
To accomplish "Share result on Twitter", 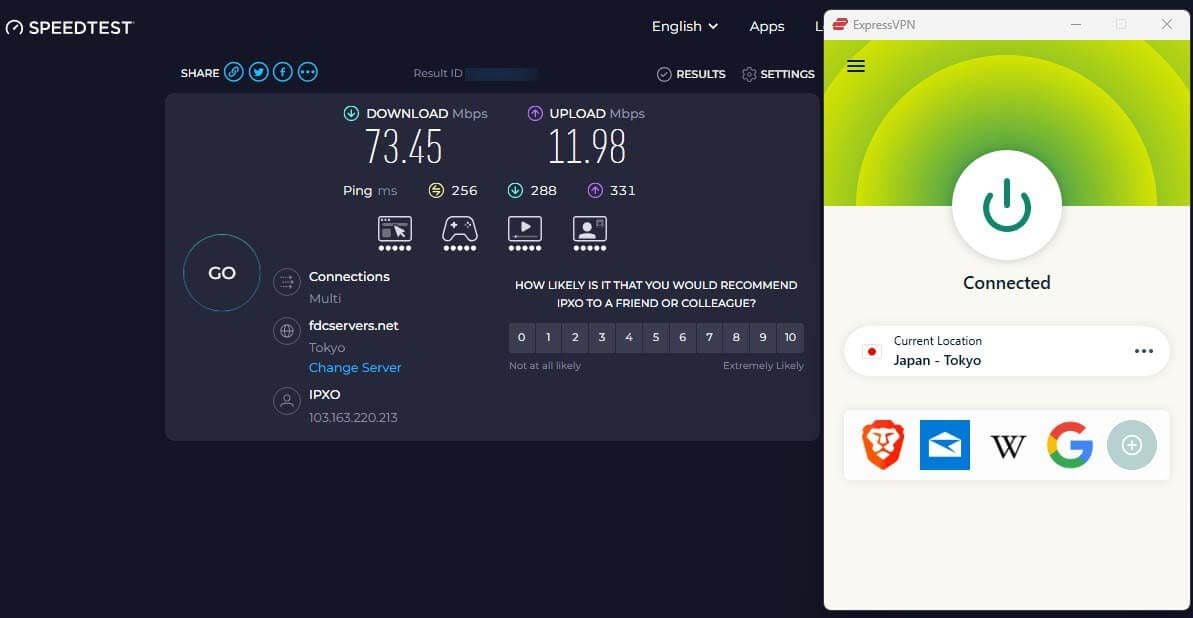I will pyautogui.click(x=259, y=72).
